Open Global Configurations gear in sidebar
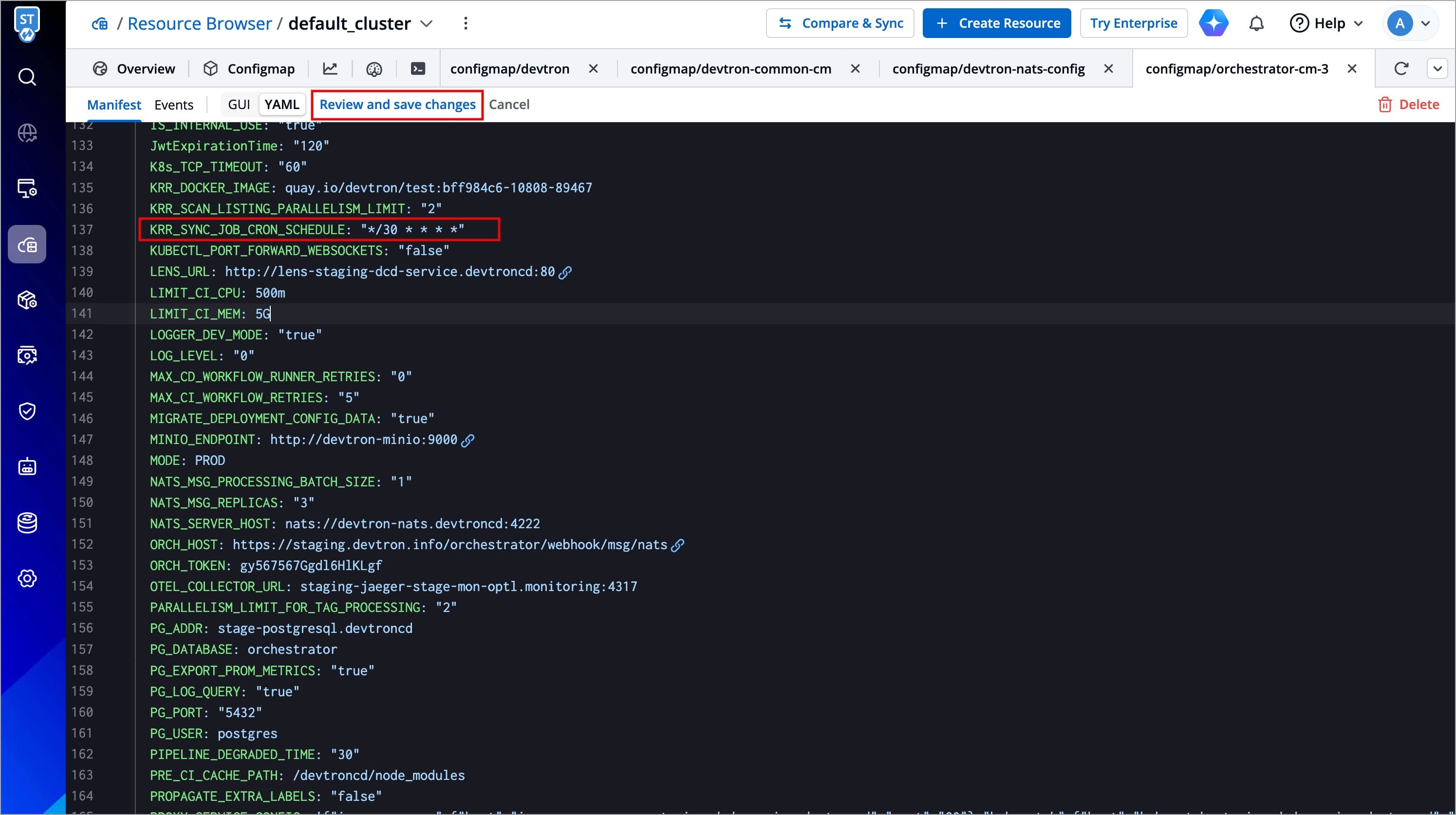This screenshot has width=1456, height=815. point(27,578)
